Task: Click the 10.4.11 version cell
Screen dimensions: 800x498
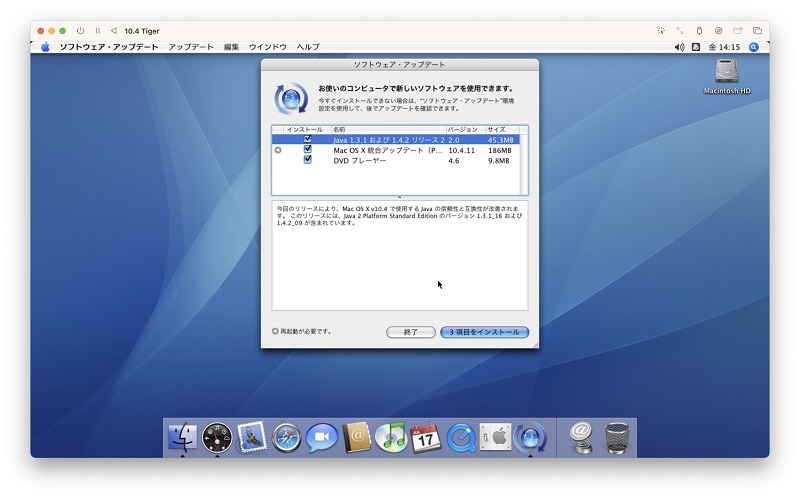Action: pyautogui.click(x=461, y=151)
